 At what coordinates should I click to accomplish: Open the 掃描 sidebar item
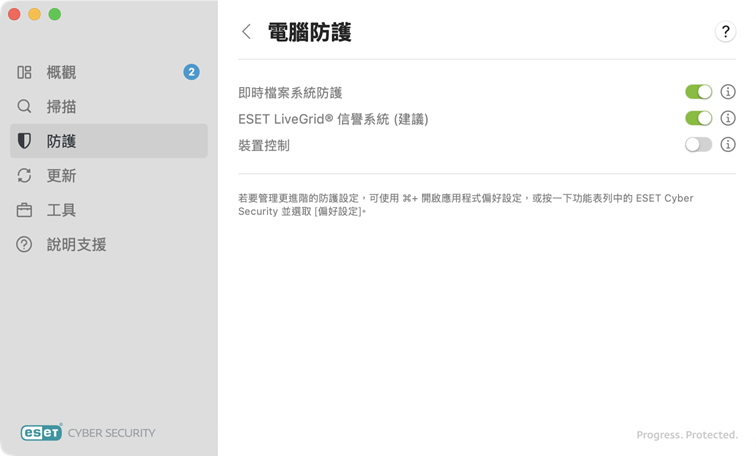[109, 107]
